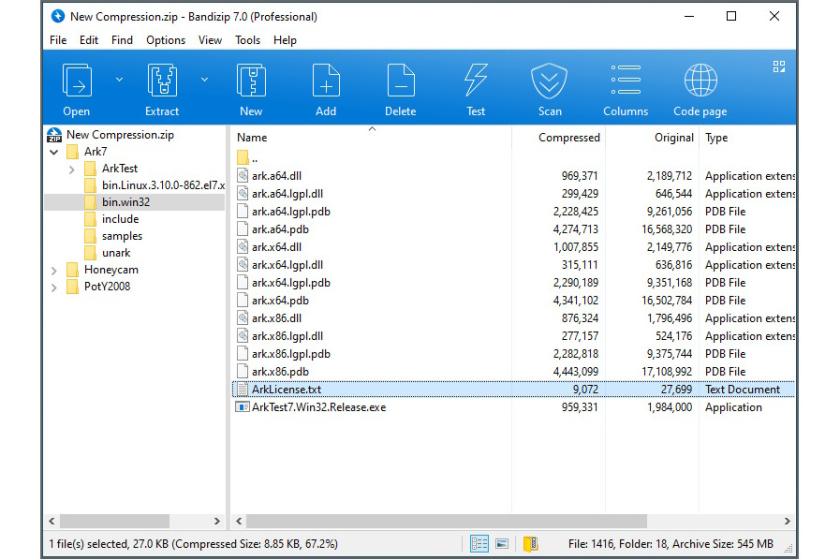
Task: Click the folder tree scrollbar left arrow
Action: tap(52, 521)
